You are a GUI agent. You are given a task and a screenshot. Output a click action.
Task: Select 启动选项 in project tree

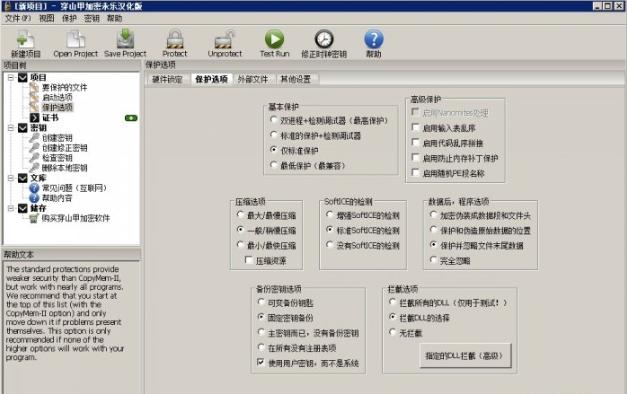coord(57,97)
